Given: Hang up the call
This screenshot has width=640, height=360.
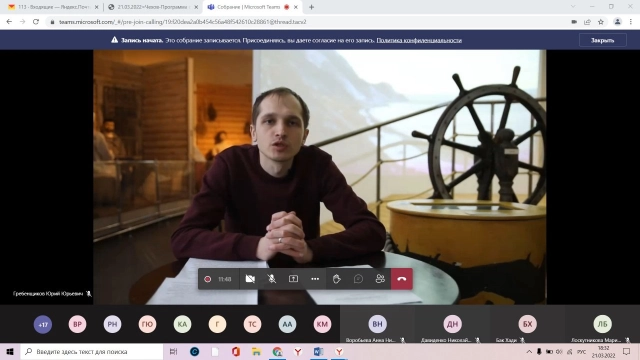Looking at the screenshot, I should (402, 279).
